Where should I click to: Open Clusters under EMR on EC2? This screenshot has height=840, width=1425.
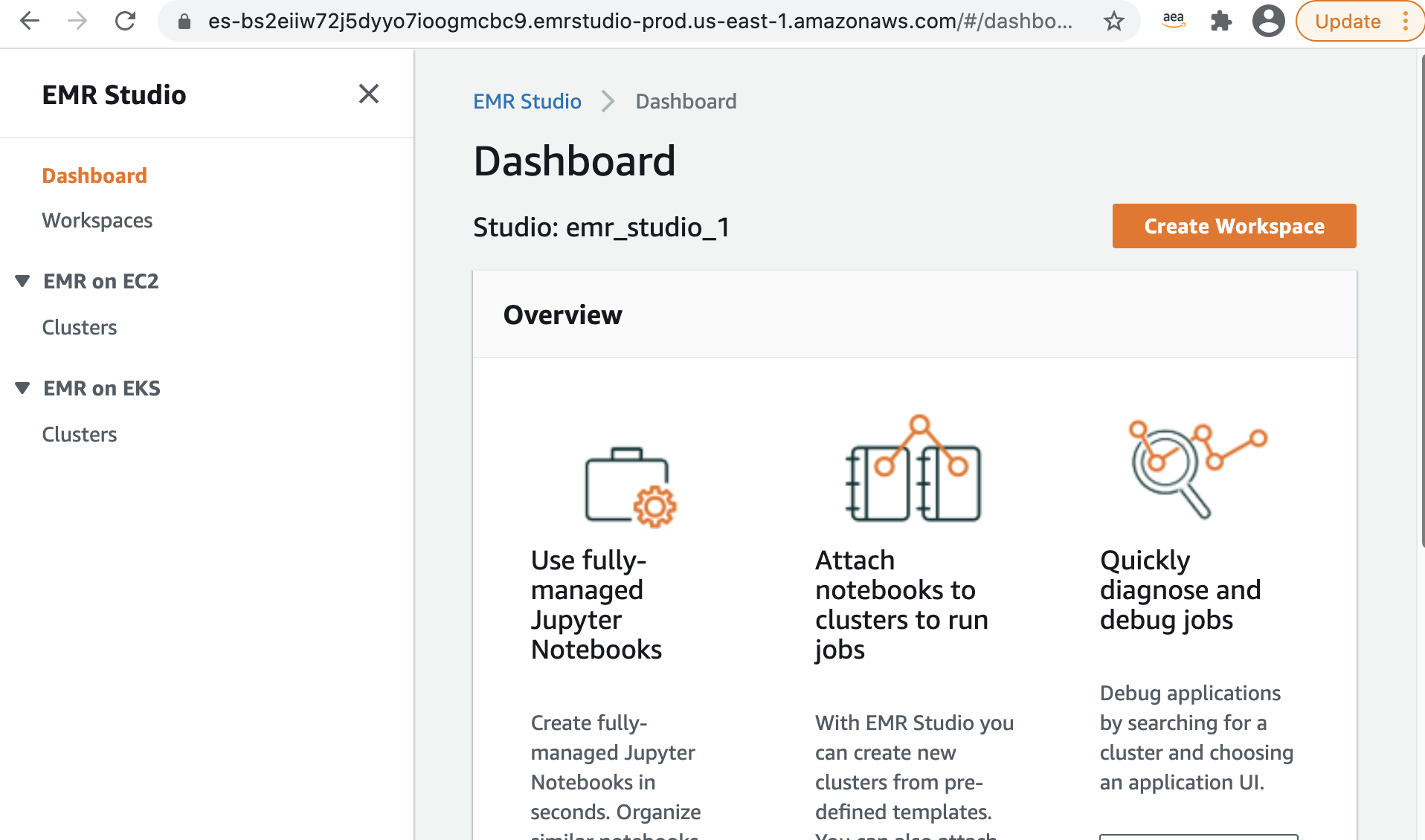(x=80, y=327)
